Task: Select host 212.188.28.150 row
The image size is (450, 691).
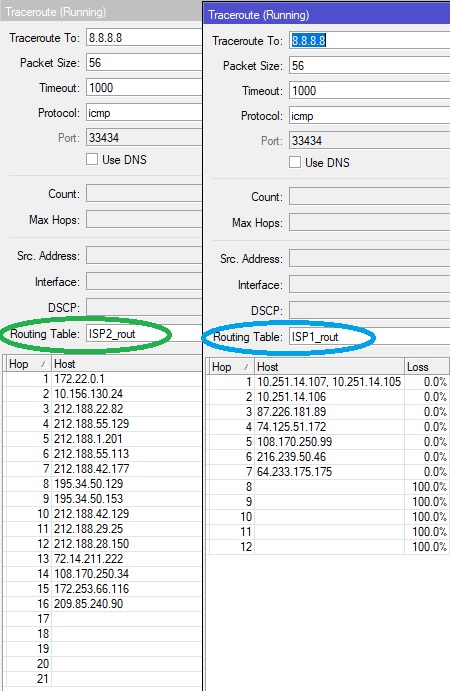Action: point(102,543)
